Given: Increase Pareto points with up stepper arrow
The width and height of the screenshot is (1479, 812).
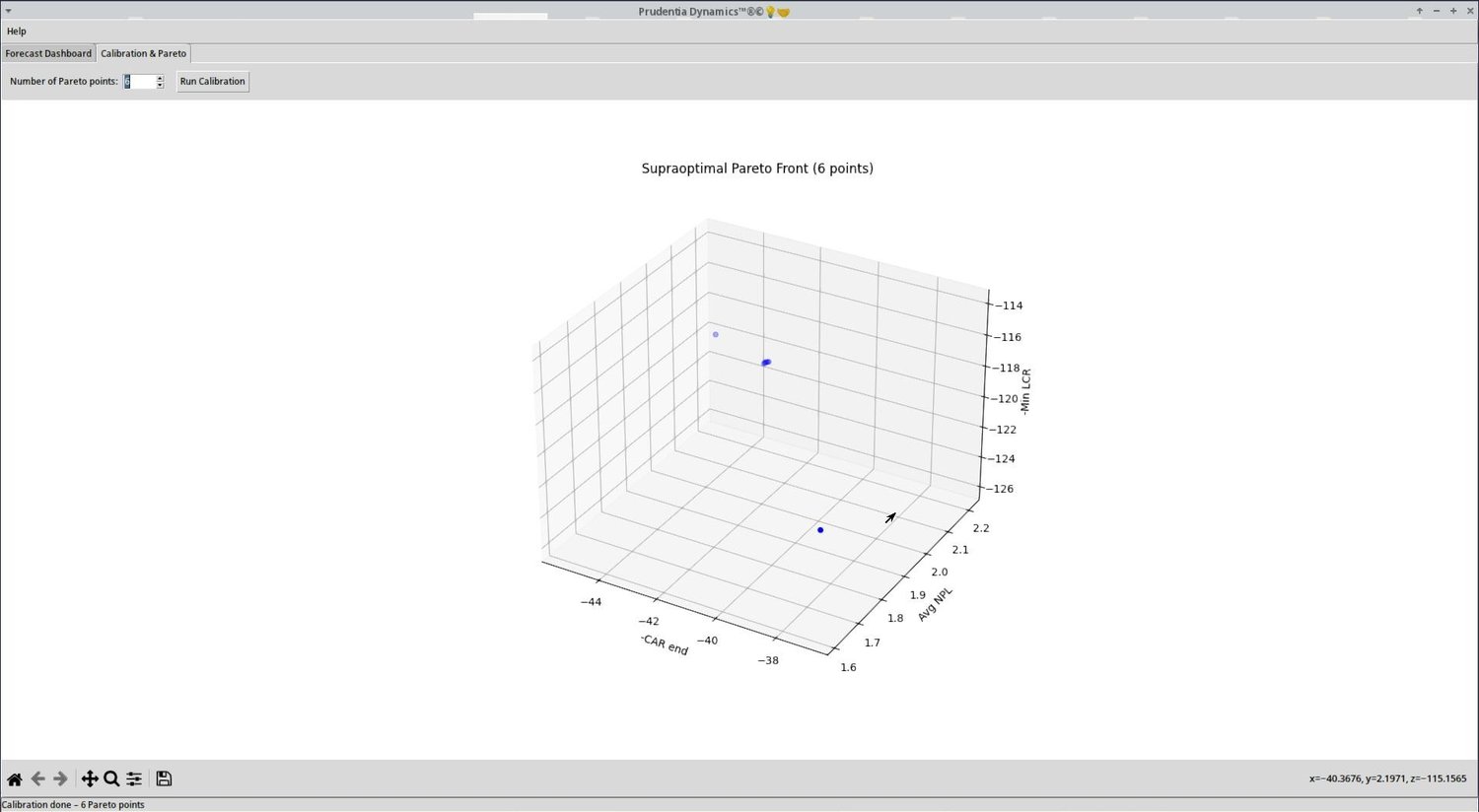Looking at the screenshot, I should [160, 78].
